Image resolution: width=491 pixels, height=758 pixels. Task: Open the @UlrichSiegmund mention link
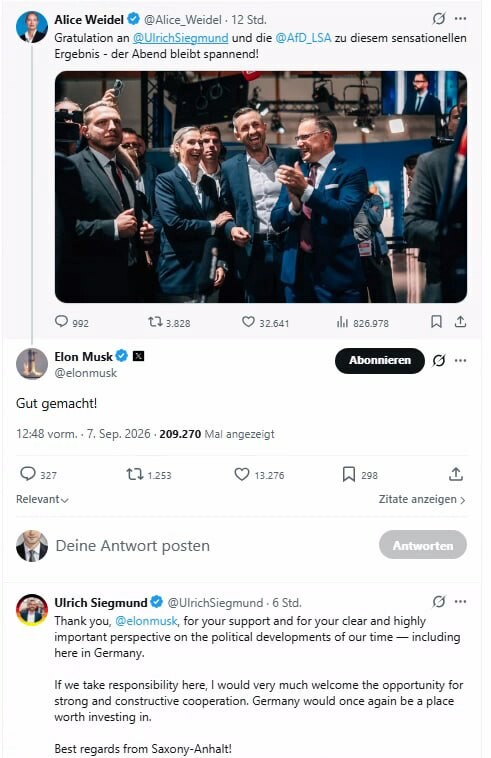[x=180, y=38]
